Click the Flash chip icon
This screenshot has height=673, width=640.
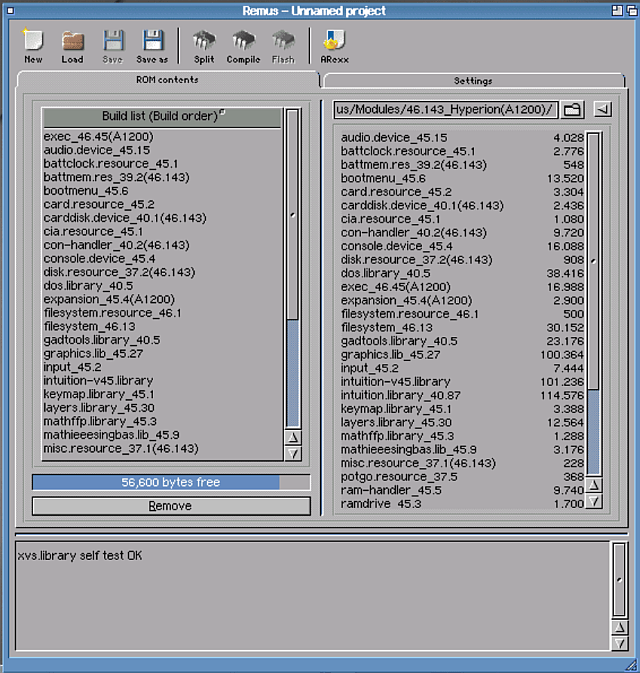pos(283,42)
